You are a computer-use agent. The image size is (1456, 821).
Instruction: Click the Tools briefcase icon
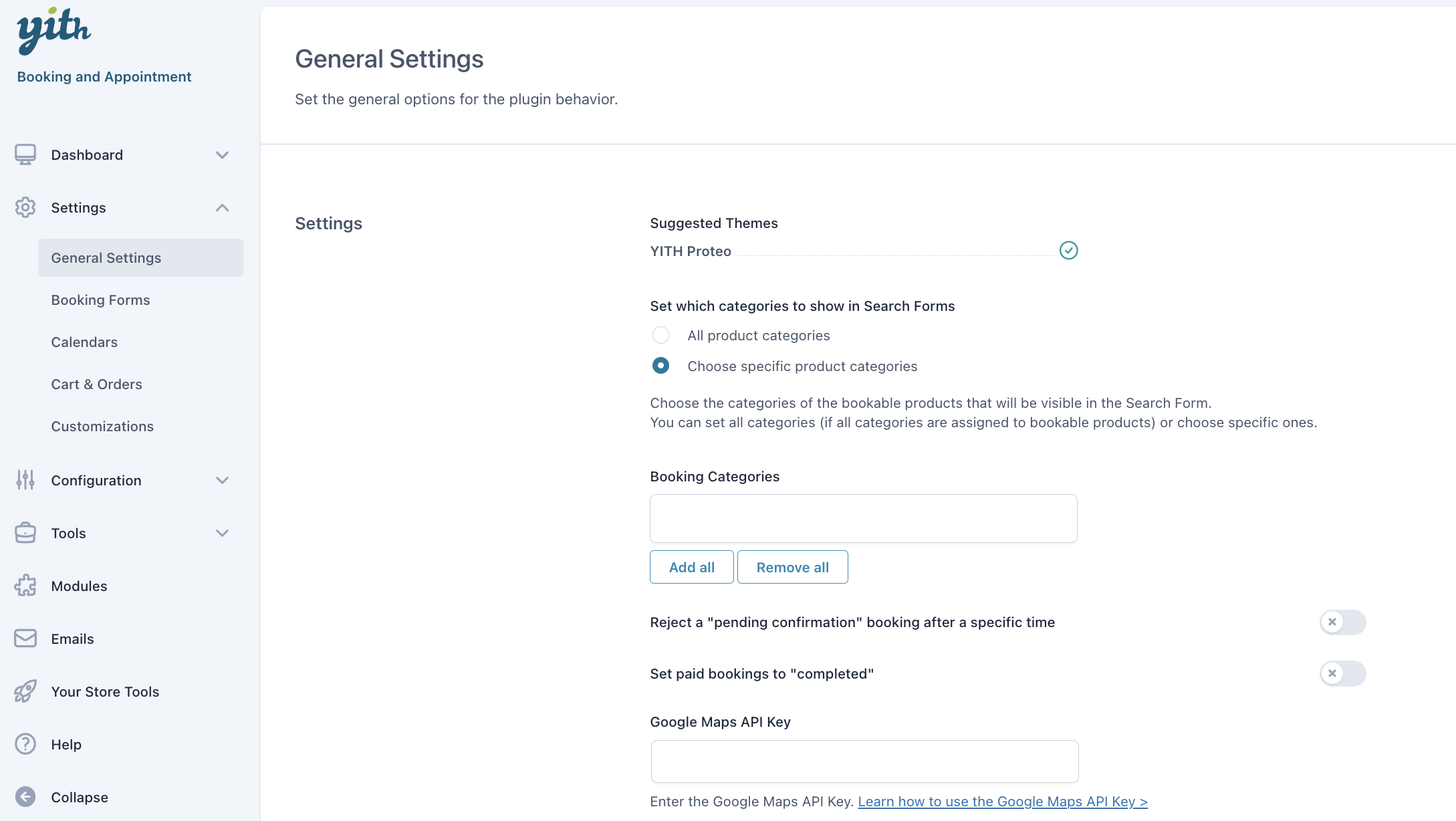point(25,533)
